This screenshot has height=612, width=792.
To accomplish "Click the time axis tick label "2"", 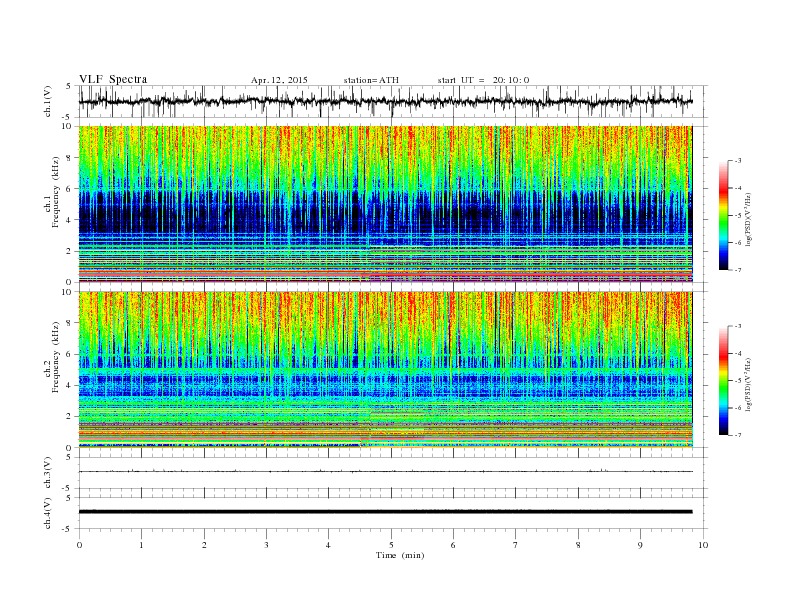I will 204,545.
